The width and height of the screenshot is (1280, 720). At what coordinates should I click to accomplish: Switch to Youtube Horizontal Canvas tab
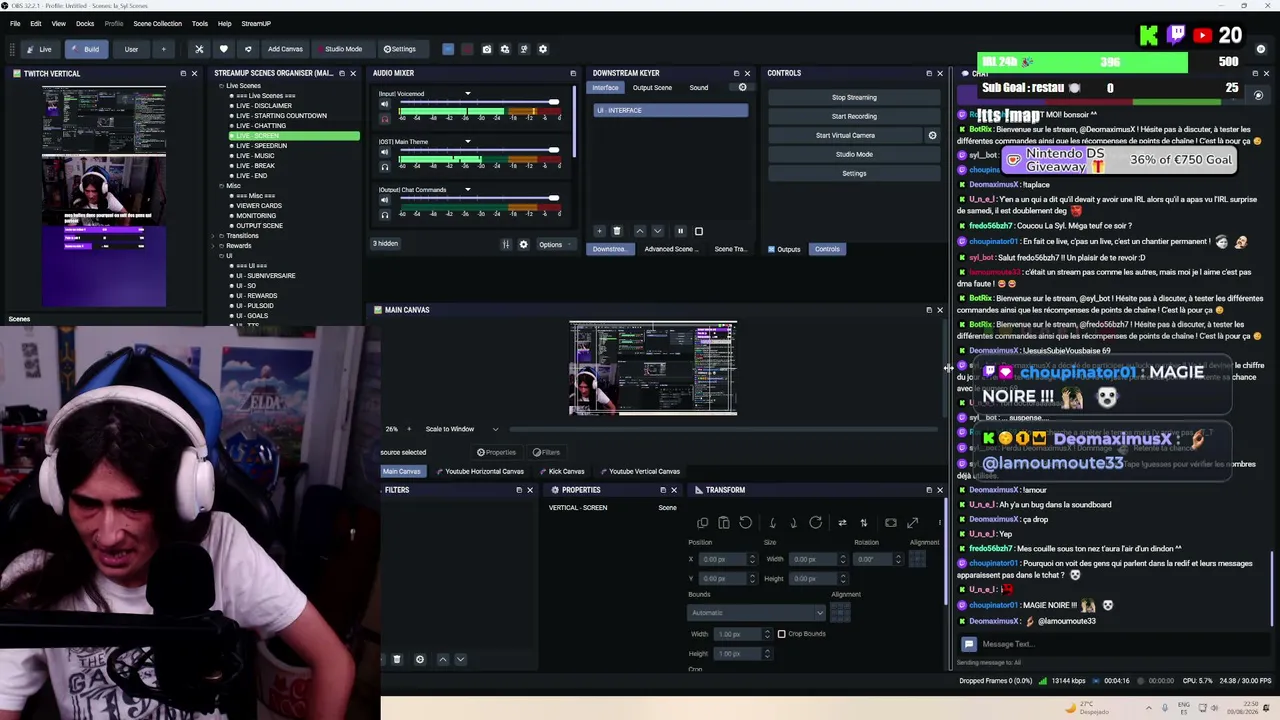pyautogui.click(x=480, y=472)
